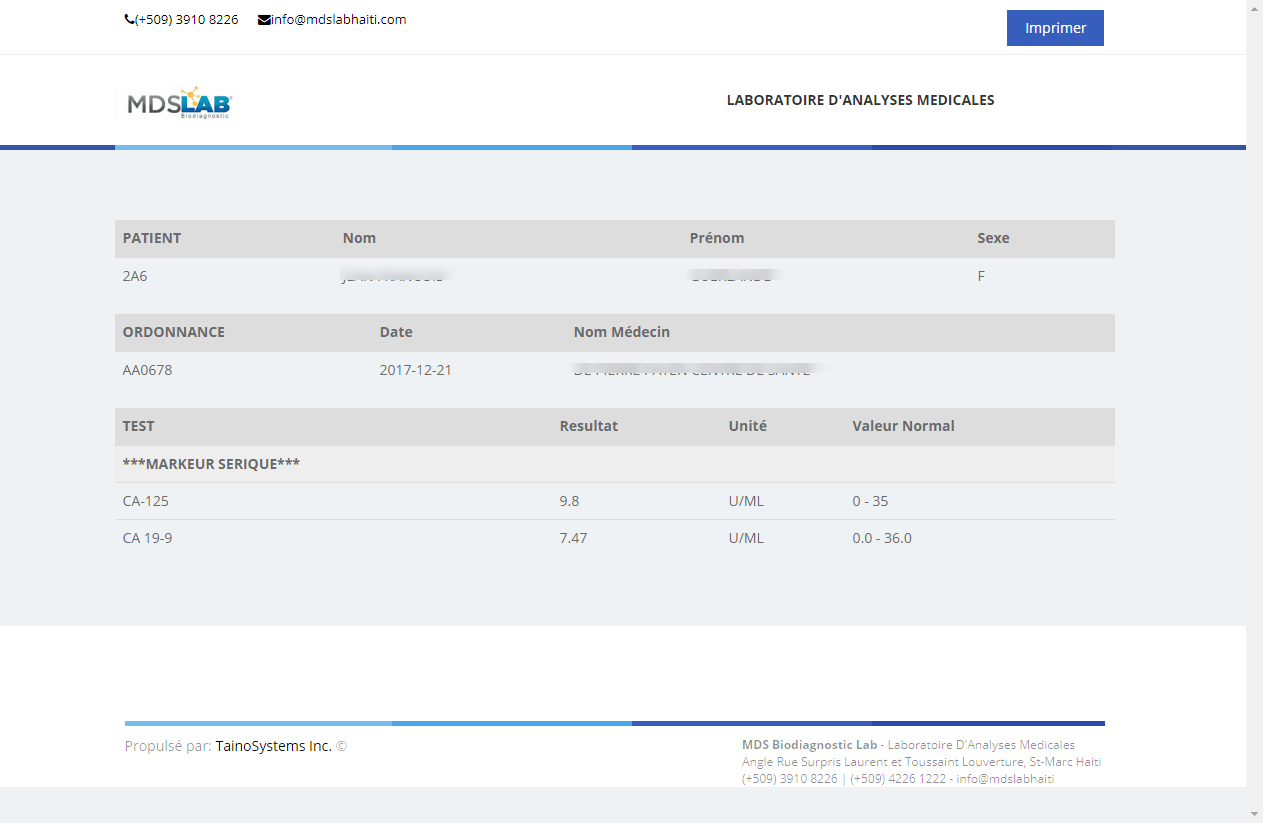Viewport: 1263px width, 823px height.
Task: Select the Sexe column header
Action: click(993, 238)
